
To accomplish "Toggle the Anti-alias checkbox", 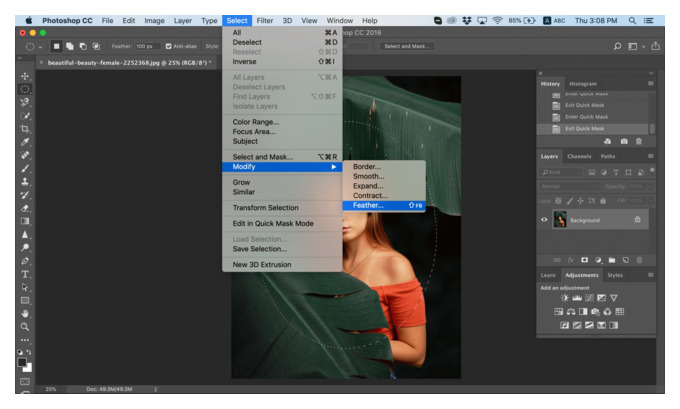I will (168, 46).
